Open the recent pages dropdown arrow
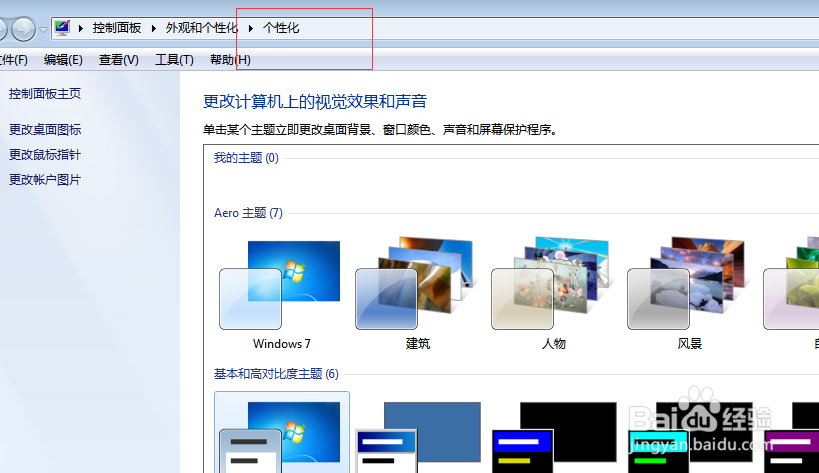819x473 pixels. click(x=44, y=30)
